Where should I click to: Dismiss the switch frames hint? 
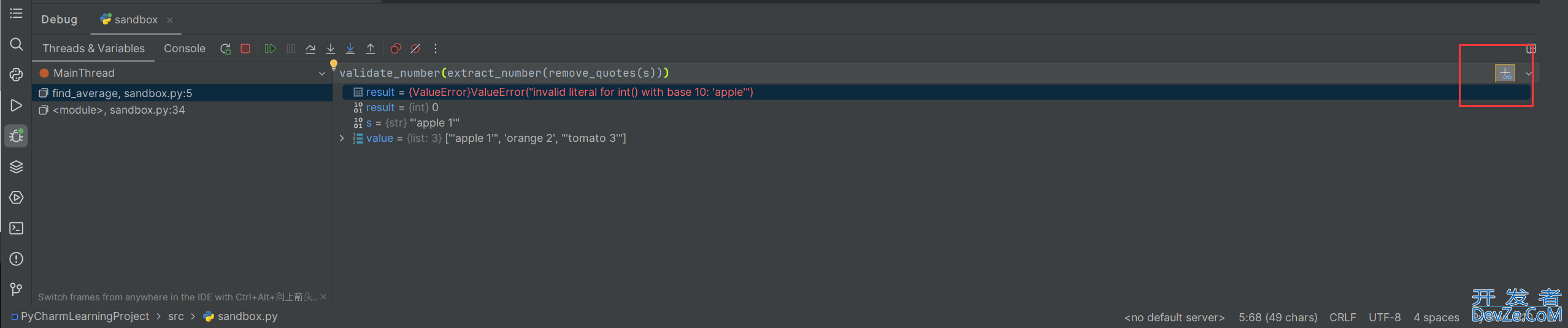click(x=323, y=297)
